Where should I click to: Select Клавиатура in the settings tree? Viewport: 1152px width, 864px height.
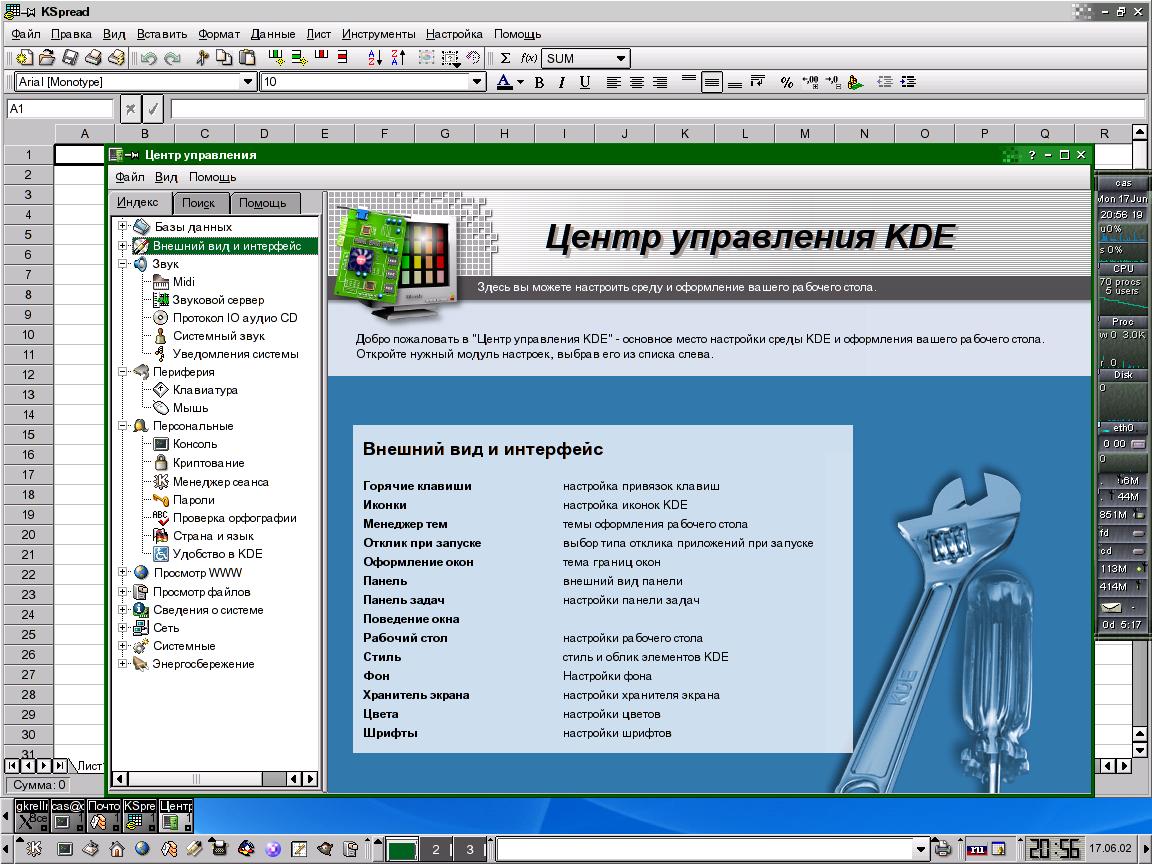point(205,390)
